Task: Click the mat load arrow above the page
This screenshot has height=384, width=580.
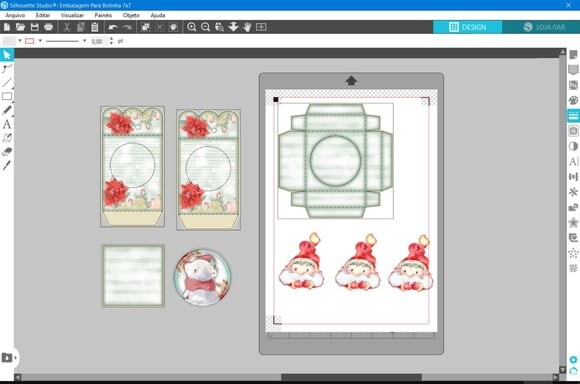Action: point(351,81)
